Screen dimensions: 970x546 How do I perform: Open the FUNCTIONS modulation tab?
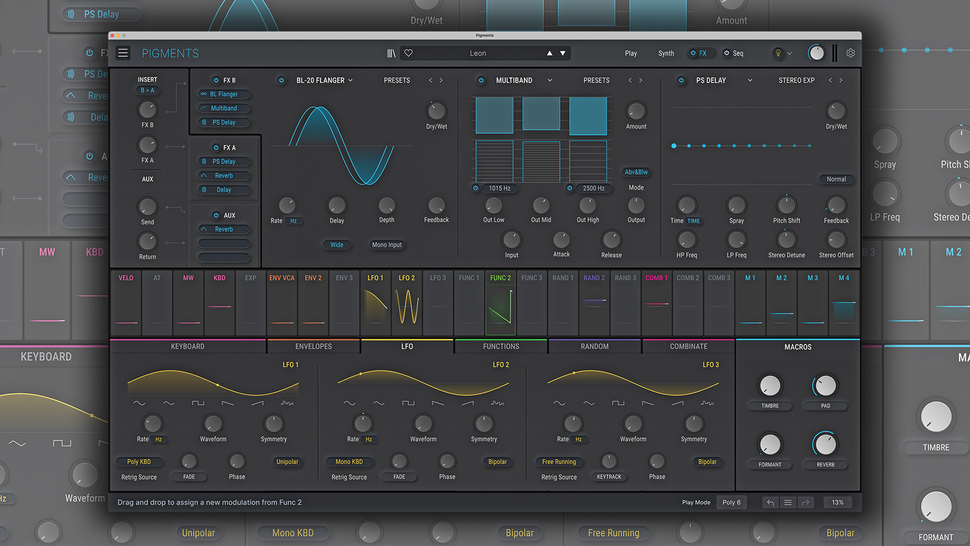pyautogui.click(x=500, y=346)
